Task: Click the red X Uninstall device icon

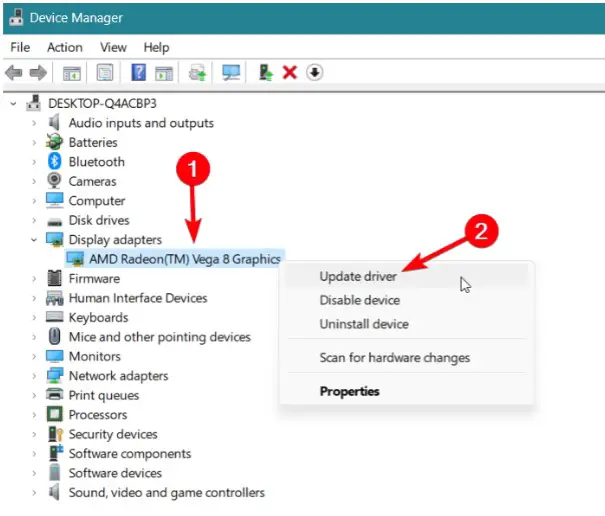Action: click(290, 73)
